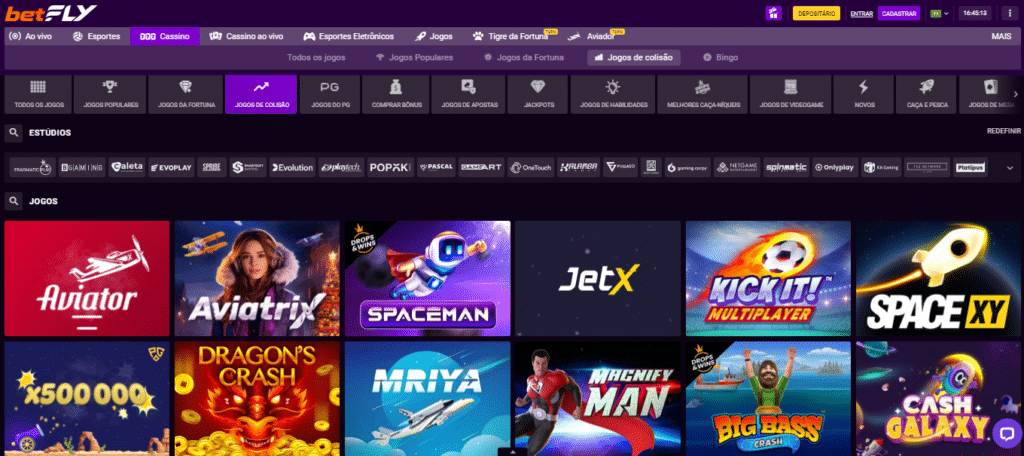Choose the MELHORES CAÇA-NÍQUEIS category tile
This screenshot has height=456, width=1024.
702,94
